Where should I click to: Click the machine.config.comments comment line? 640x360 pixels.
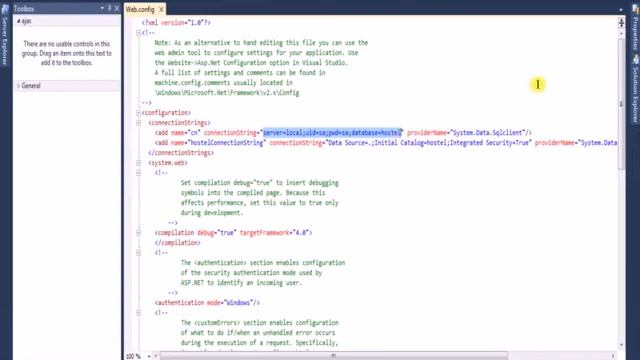click(x=223, y=83)
